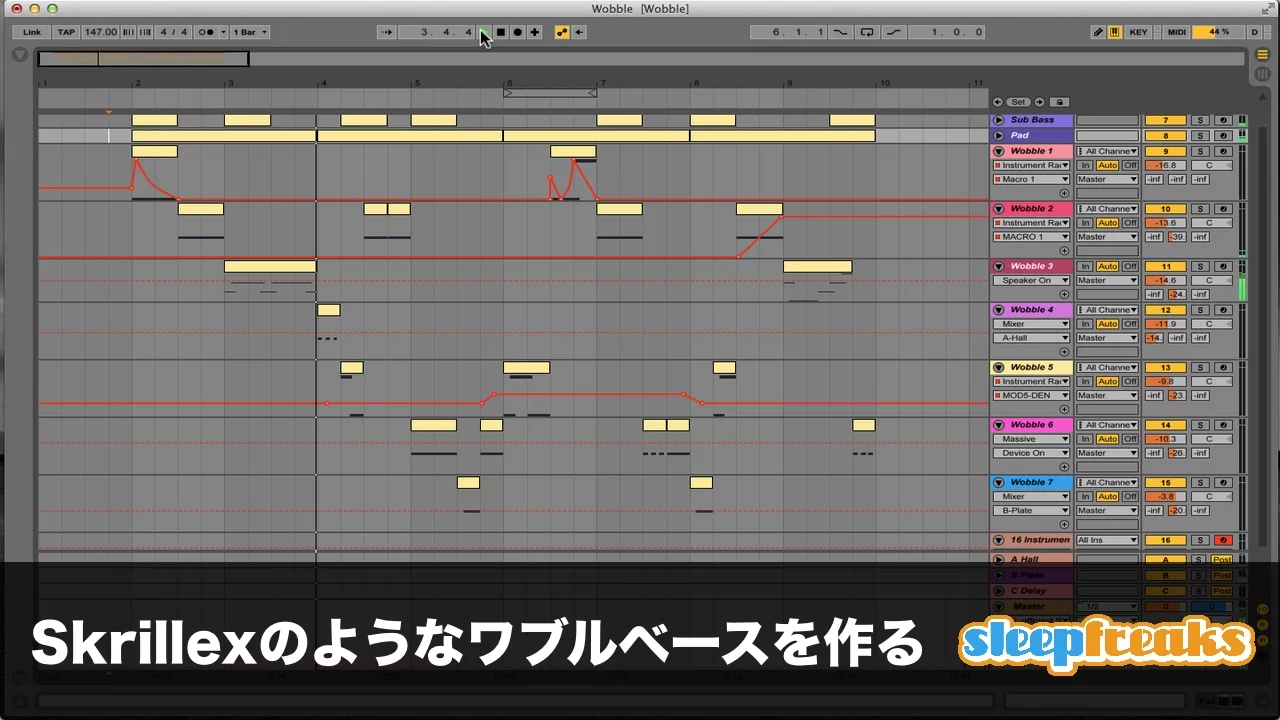Open Wobble 4 A-Hall control chooser
This screenshot has height=720, width=1280.
[x=1032, y=338]
